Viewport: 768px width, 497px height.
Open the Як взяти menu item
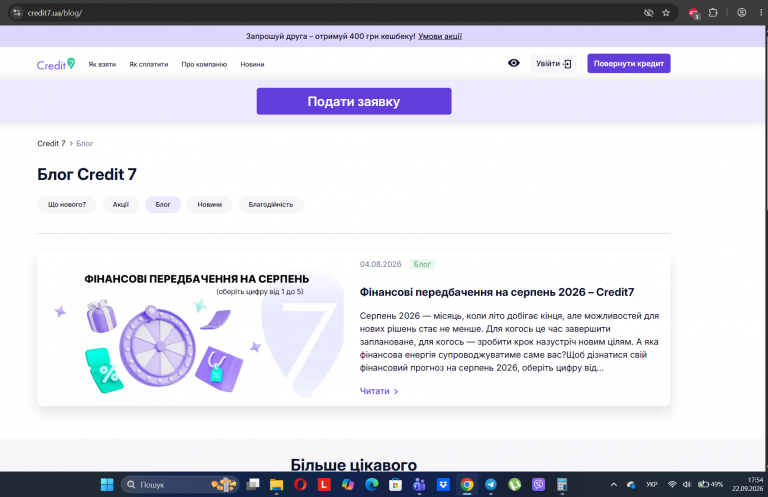point(102,64)
